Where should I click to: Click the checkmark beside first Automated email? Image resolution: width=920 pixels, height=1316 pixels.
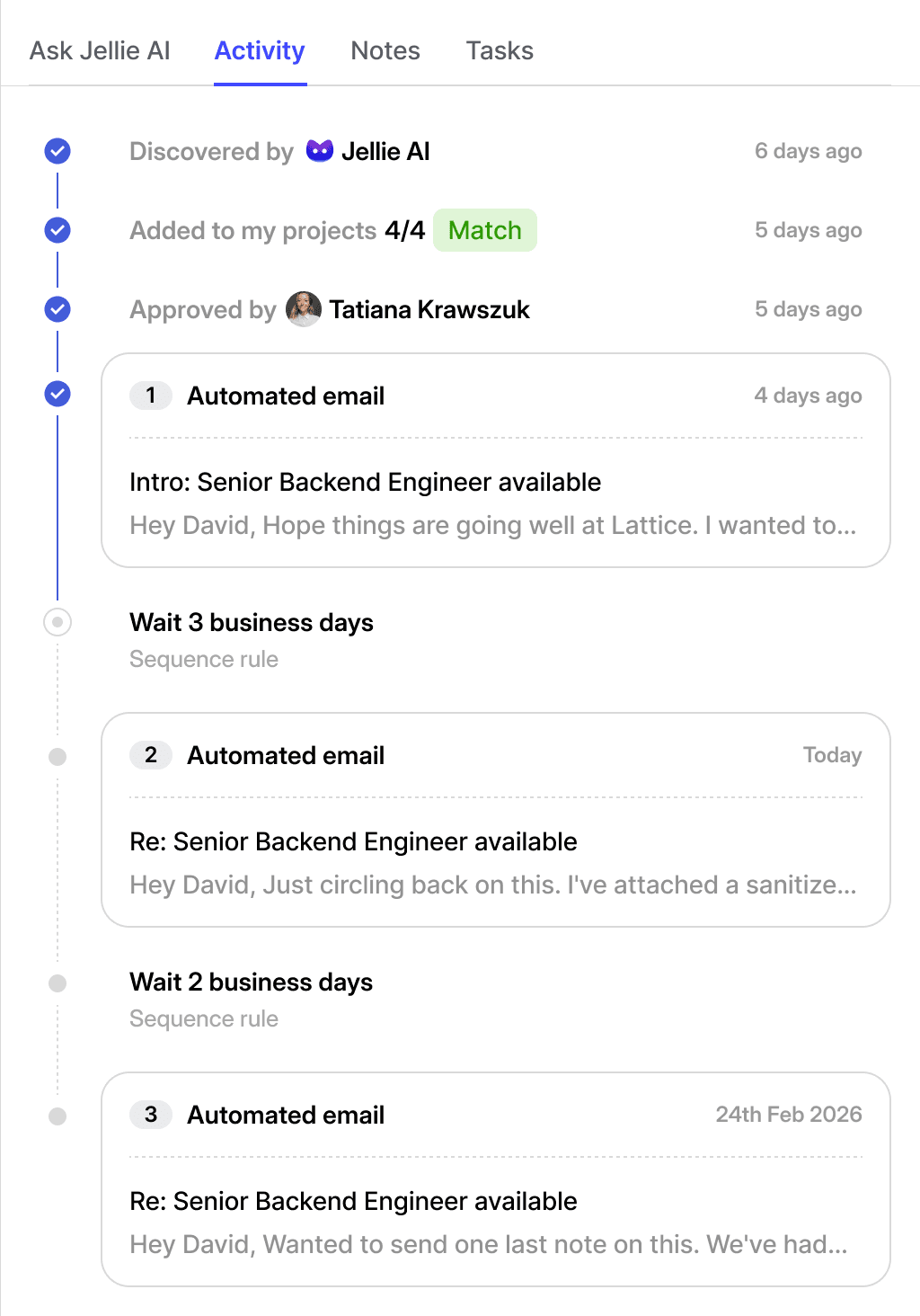click(57, 394)
